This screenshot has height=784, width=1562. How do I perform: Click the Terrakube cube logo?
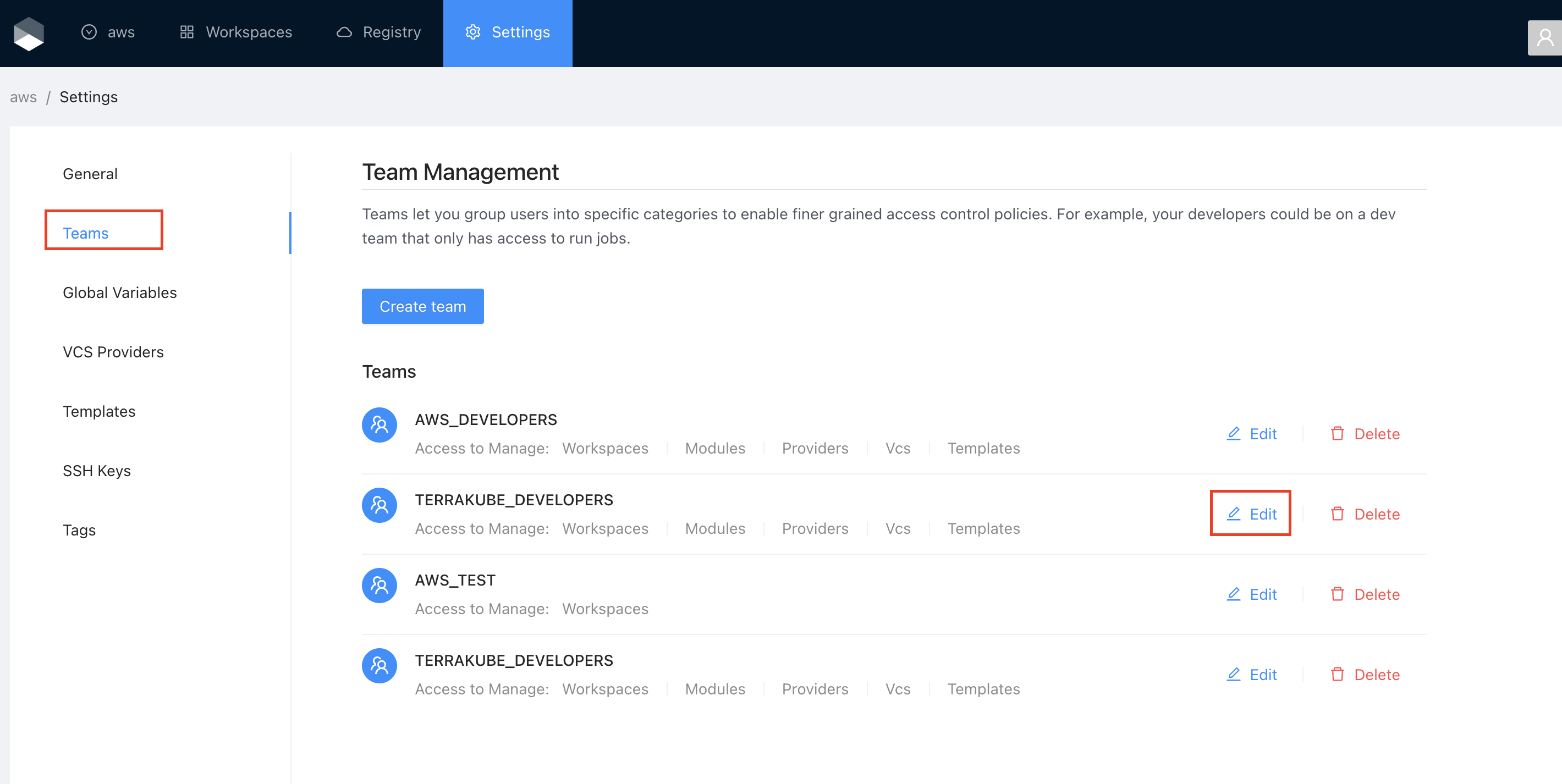[x=29, y=33]
